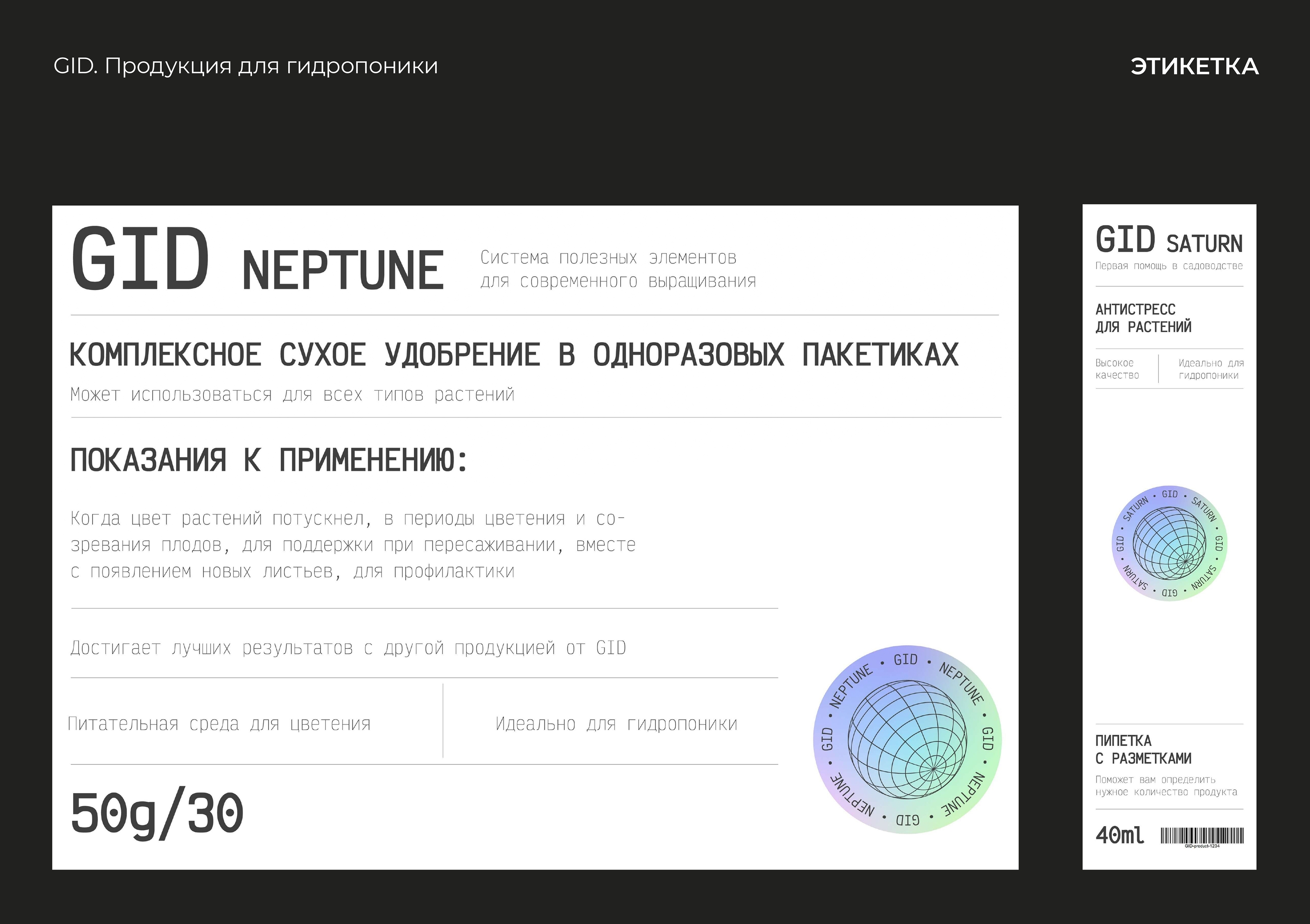This screenshot has width=1310, height=924.
Task: Click the 50g/30 weight text
Action: click(157, 814)
